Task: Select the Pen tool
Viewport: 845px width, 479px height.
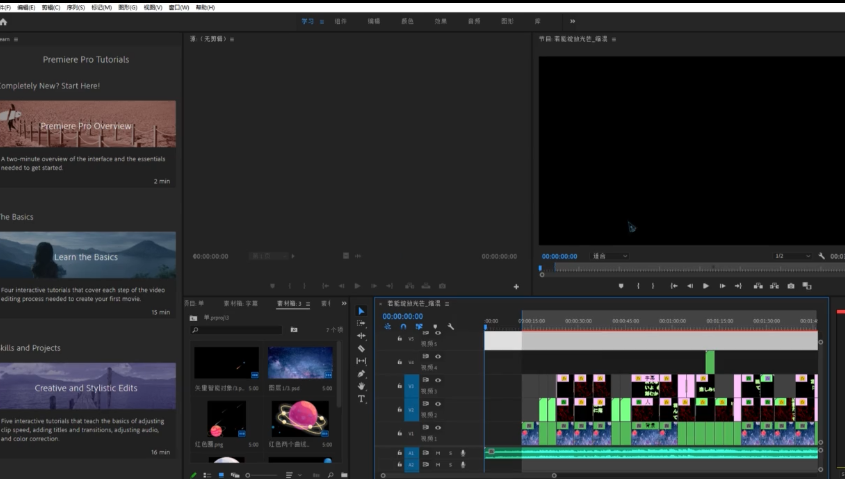Action: coord(361,374)
